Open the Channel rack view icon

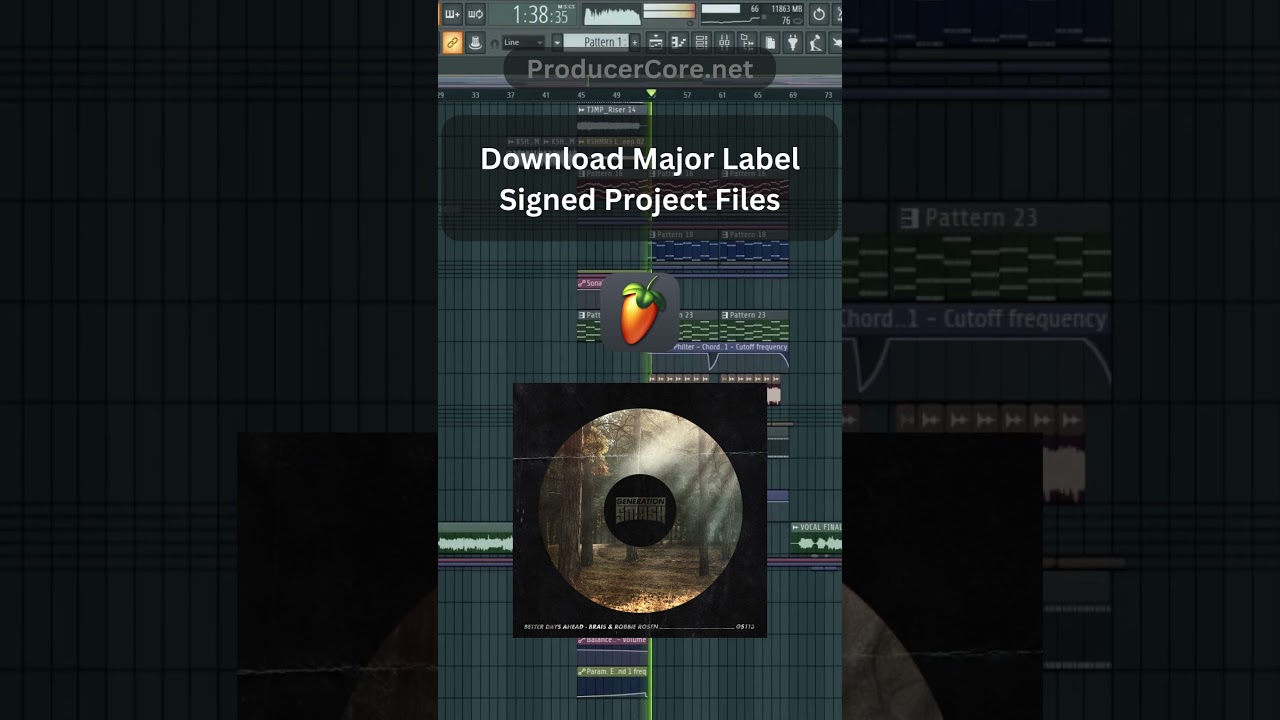pyautogui.click(x=701, y=42)
